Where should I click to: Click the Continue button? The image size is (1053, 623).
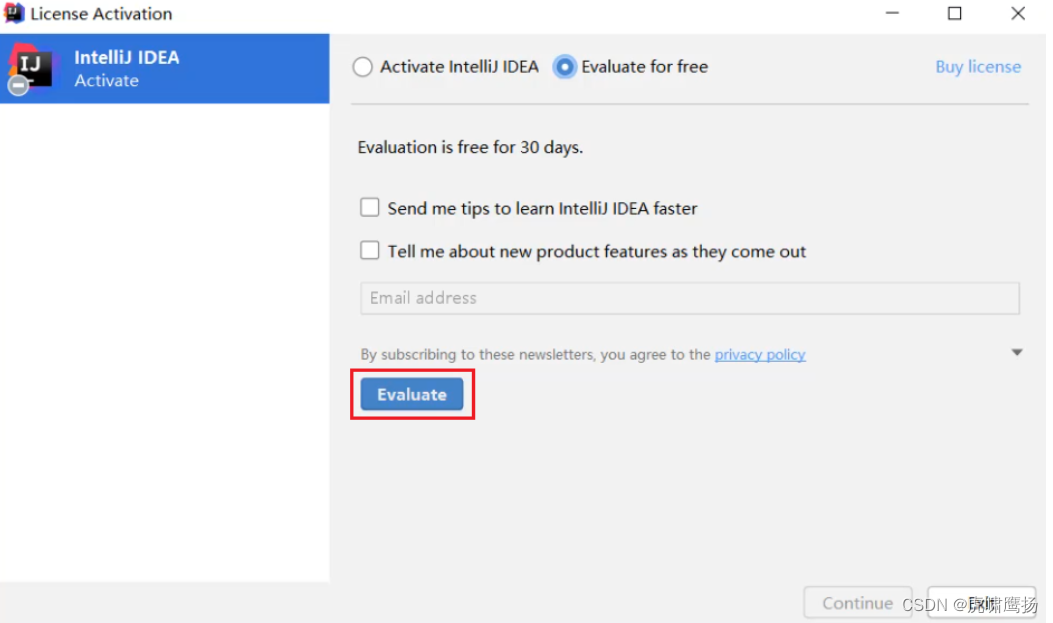tap(858, 603)
